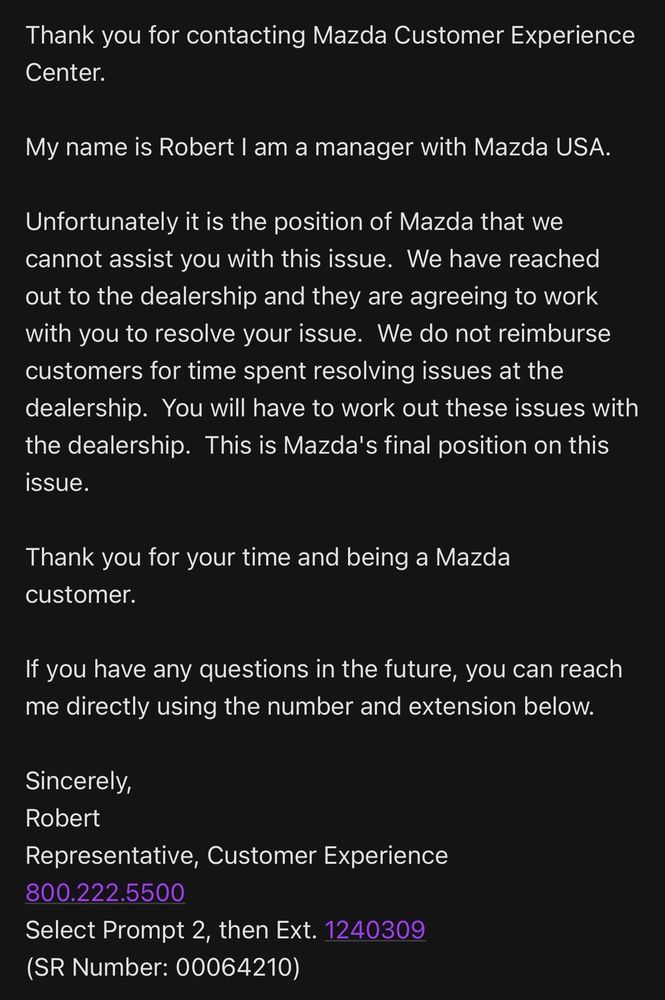The height and width of the screenshot is (1000, 665).
Task: Click 'cannot assist you with this issue' text
Action: 208,259
